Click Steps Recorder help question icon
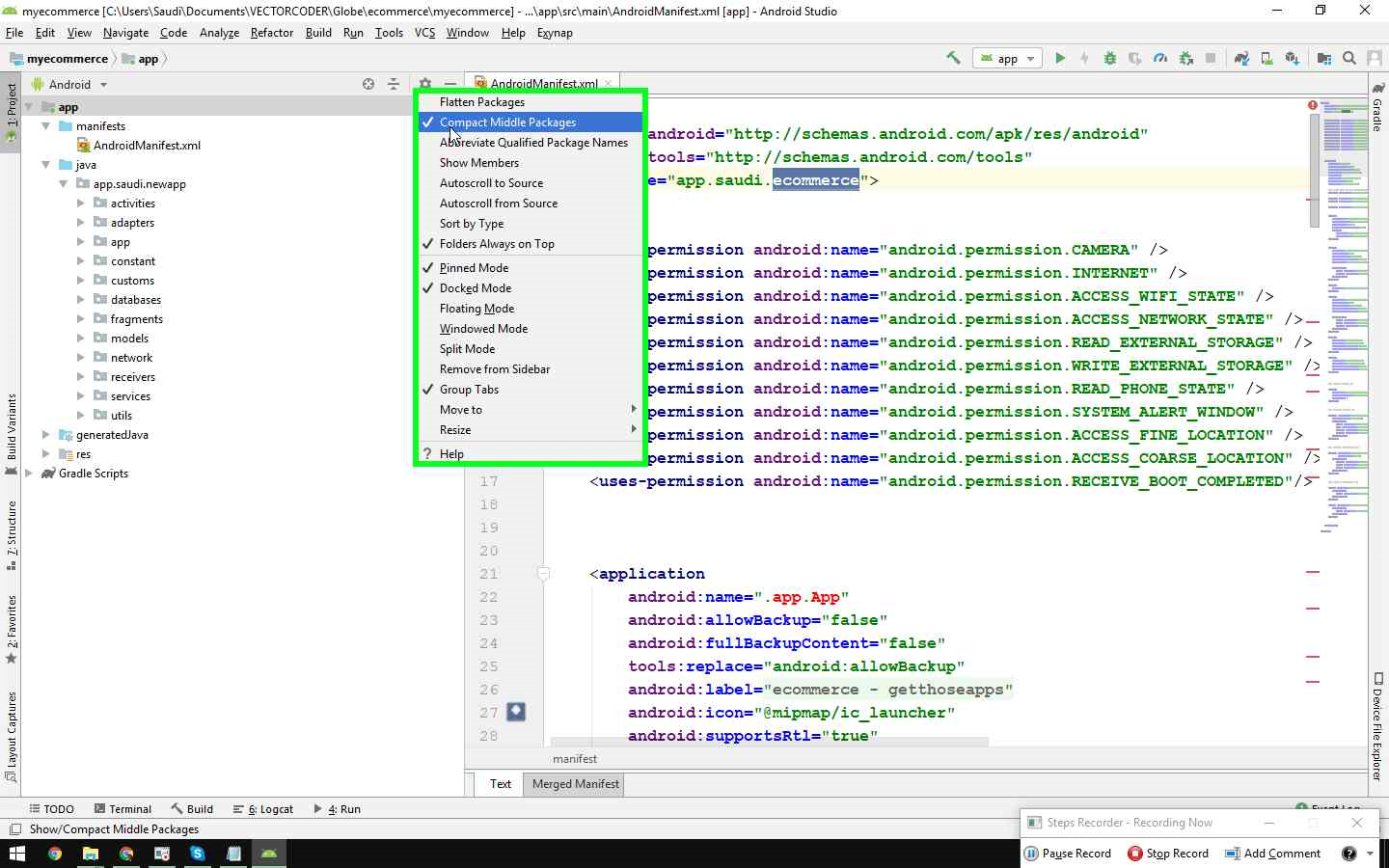Screen dimensions: 1389x868 click(x=1348, y=854)
